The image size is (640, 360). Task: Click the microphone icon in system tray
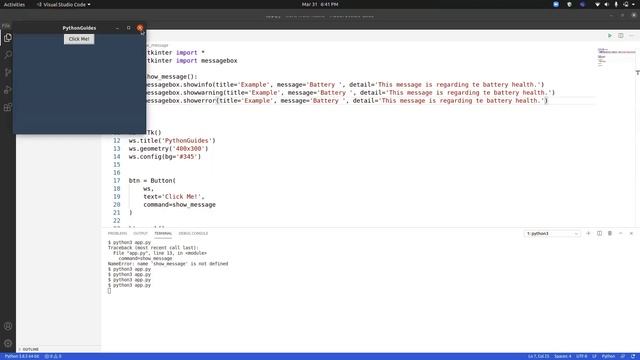(x=616, y=4)
